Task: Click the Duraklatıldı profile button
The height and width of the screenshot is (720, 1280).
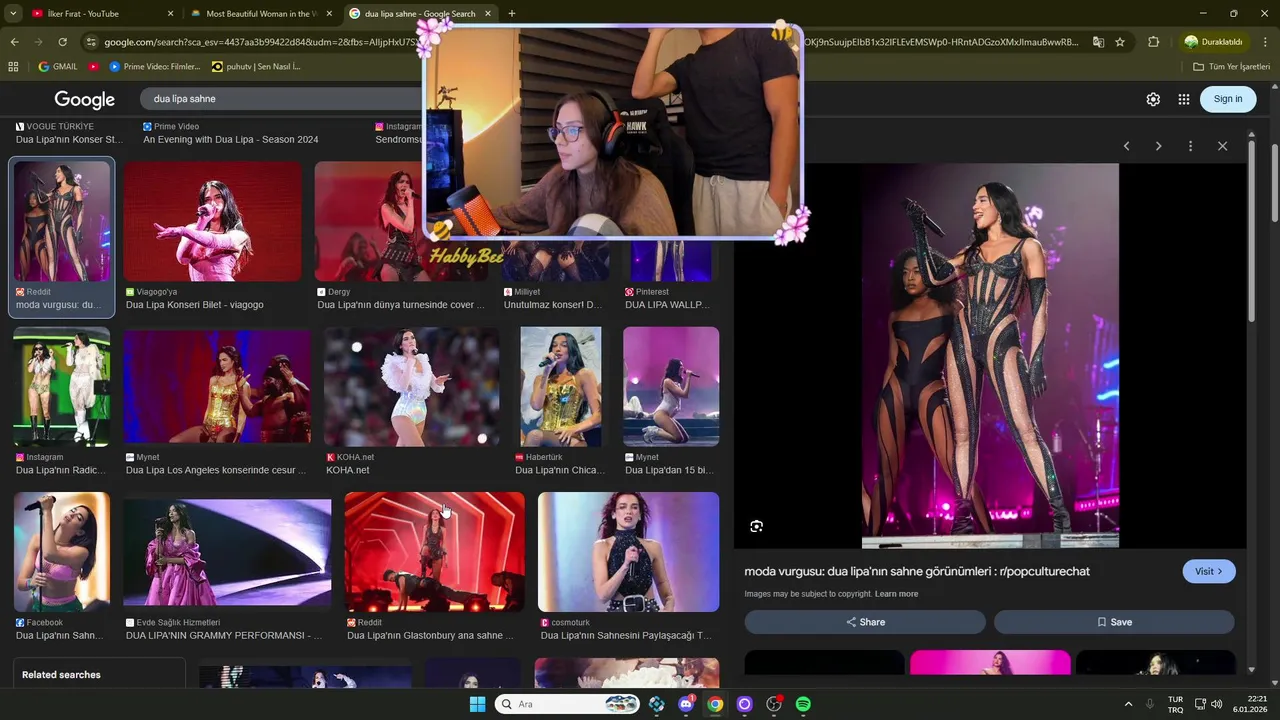Action: (x=1214, y=42)
